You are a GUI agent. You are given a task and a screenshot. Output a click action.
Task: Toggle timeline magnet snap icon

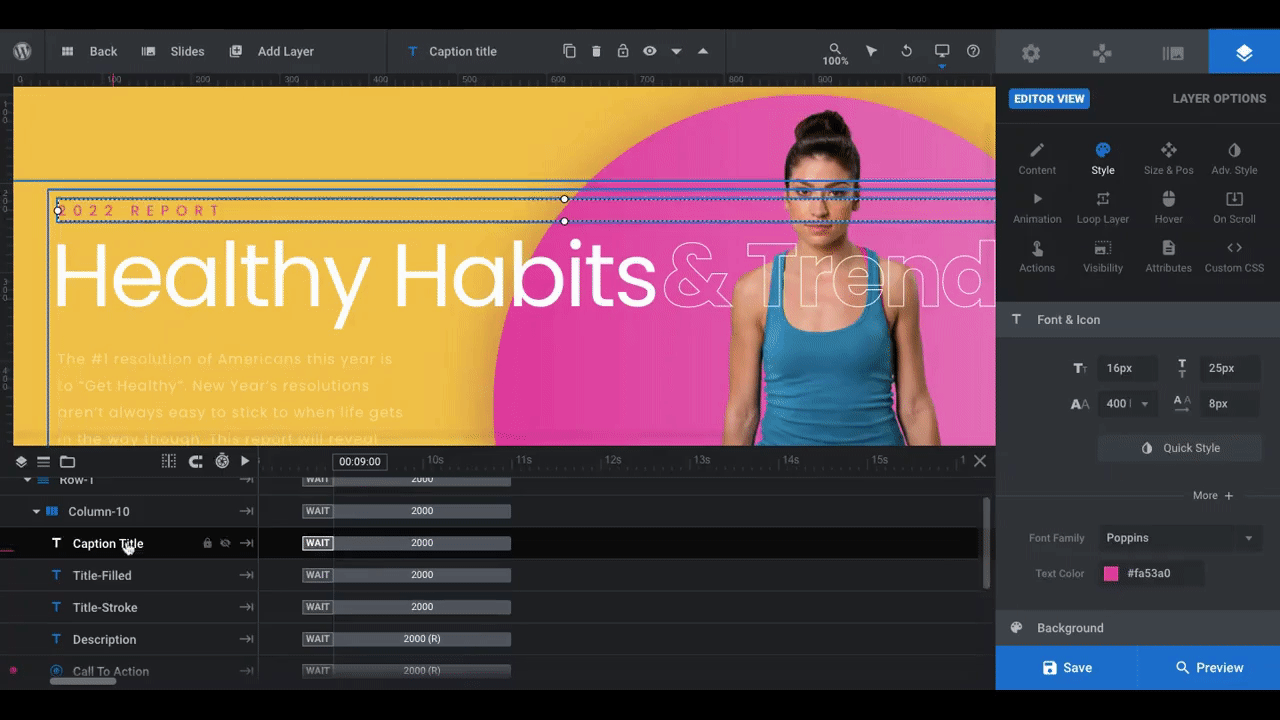[196, 461]
